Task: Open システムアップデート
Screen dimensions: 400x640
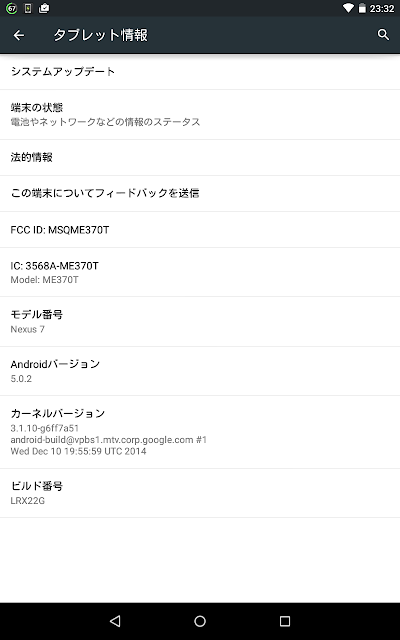Action: click(x=200, y=72)
